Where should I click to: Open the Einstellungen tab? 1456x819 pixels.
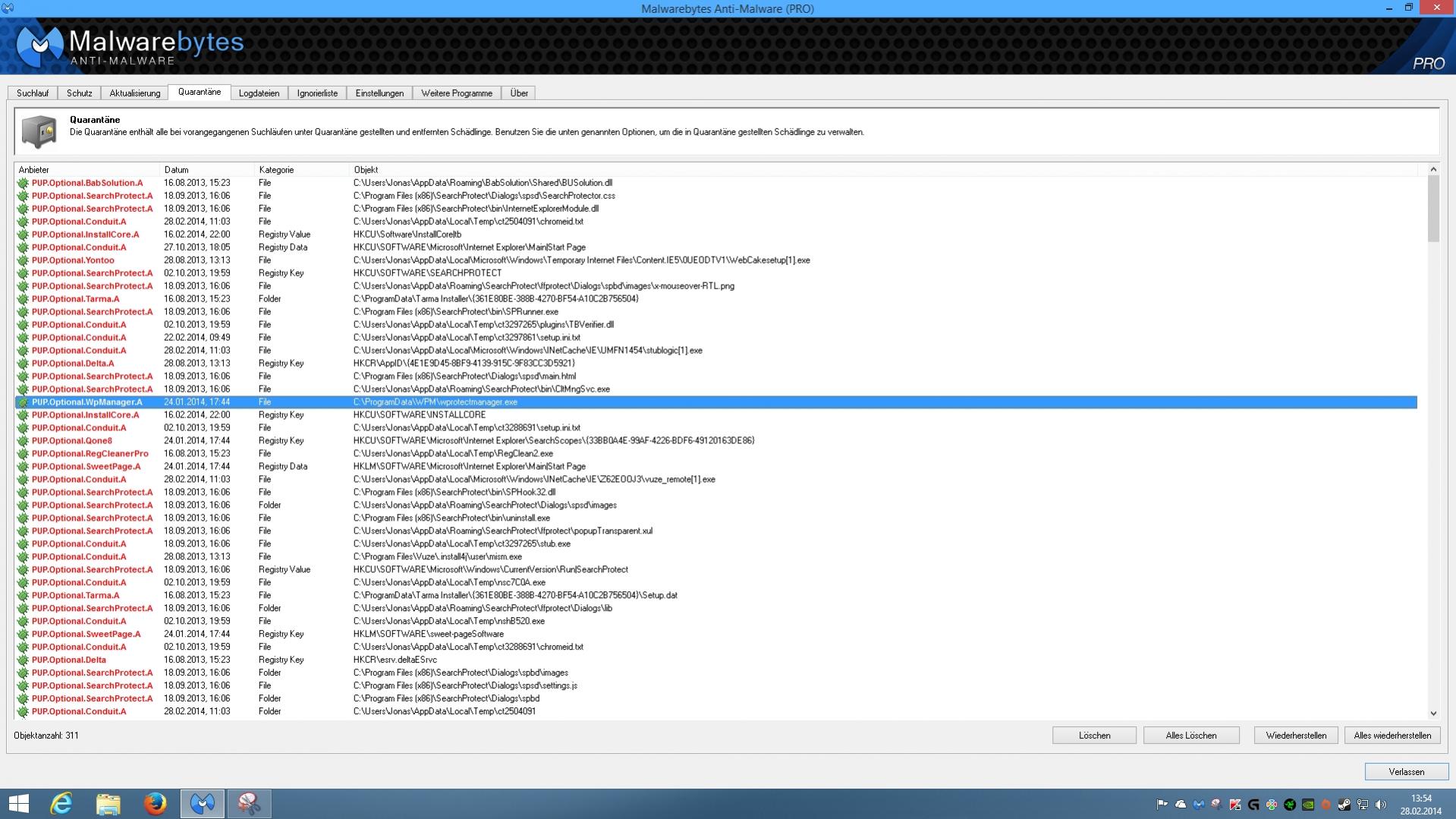pos(379,93)
